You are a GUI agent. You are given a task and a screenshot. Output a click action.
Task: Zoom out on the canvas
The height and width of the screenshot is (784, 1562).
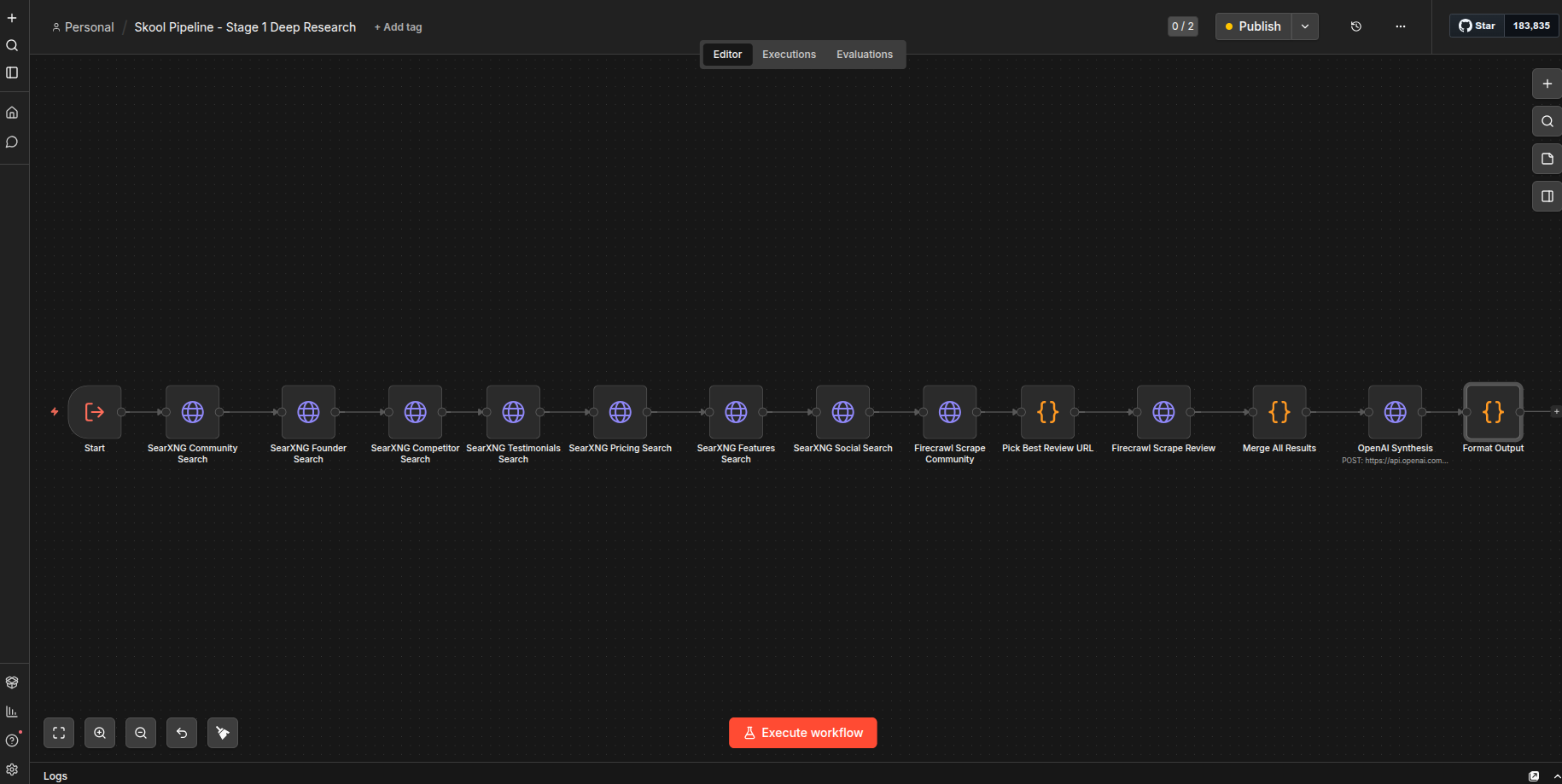140,732
